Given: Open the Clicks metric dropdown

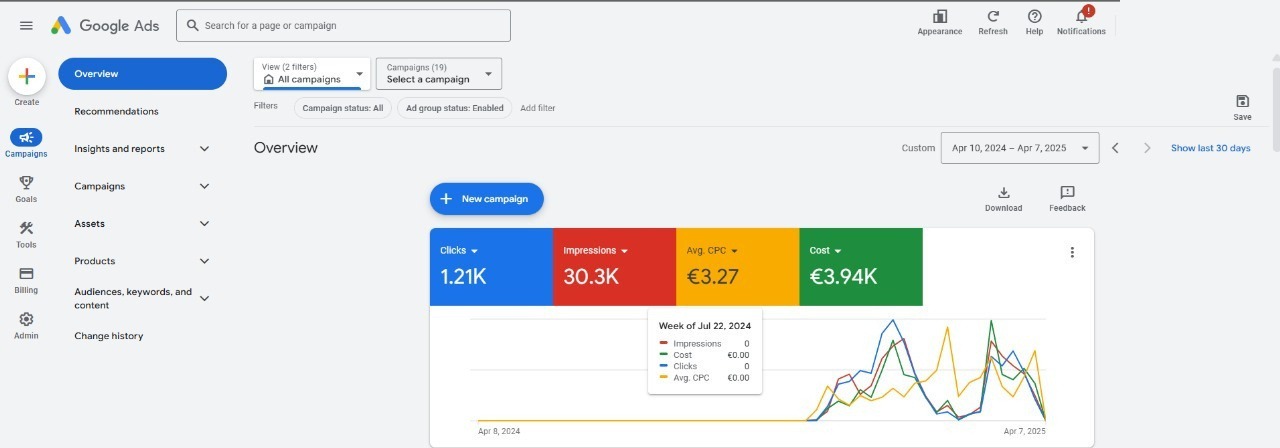Looking at the screenshot, I should point(474,251).
